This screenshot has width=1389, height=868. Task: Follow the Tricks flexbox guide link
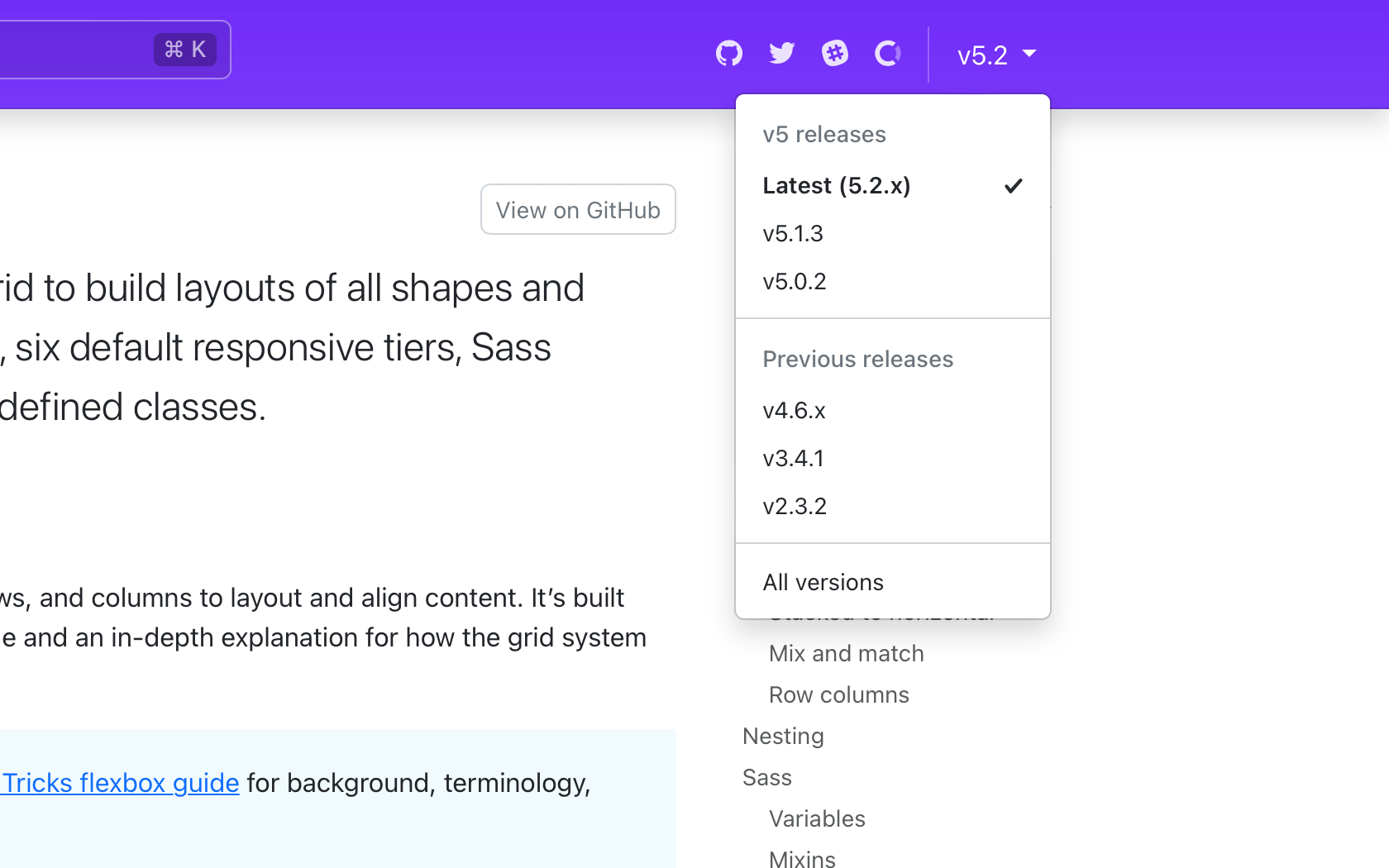tap(121, 783)
